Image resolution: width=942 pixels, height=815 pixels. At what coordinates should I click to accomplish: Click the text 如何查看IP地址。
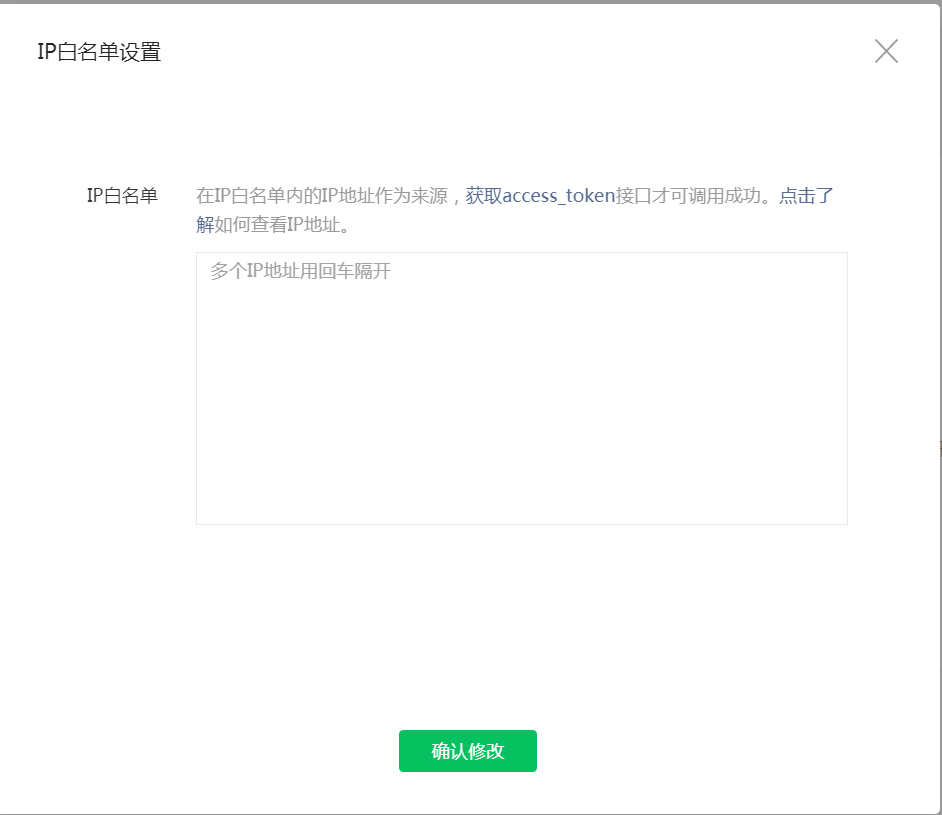282,225
